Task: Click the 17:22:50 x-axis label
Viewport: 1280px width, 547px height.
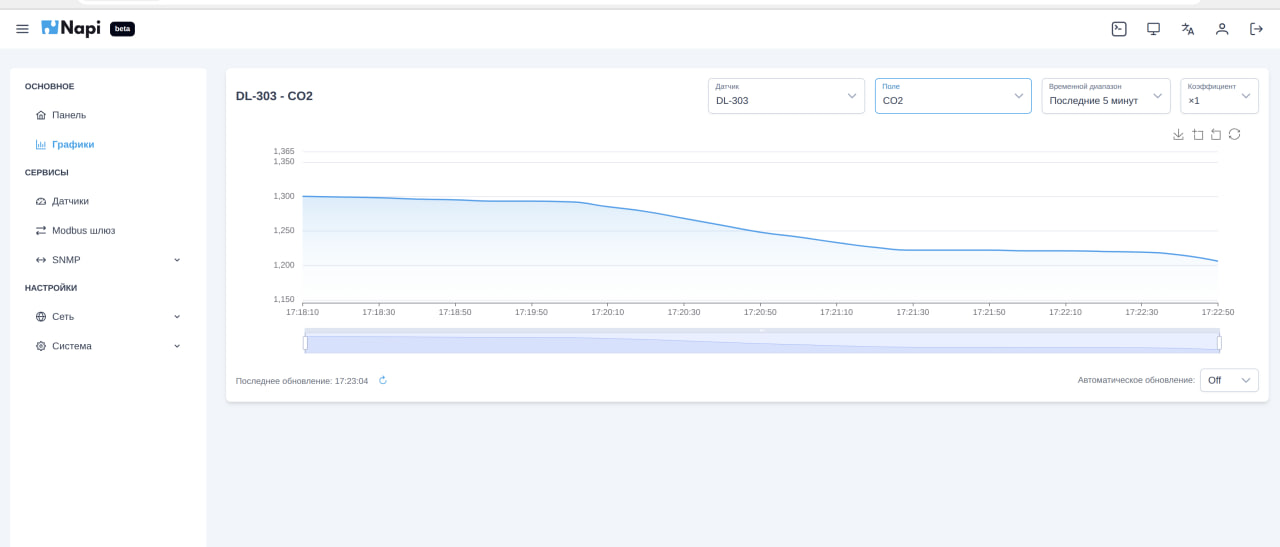Action: [1218, 312]
